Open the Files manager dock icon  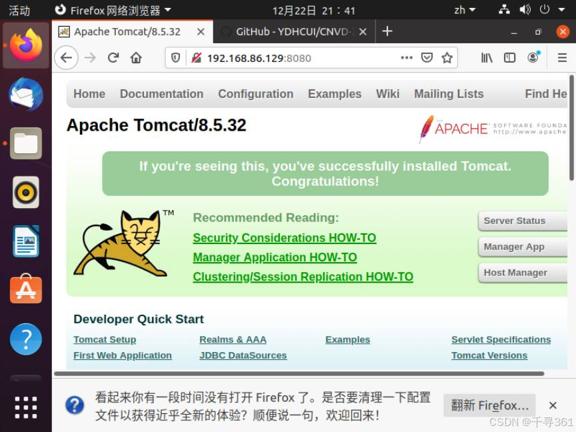(x=26, y=143)
